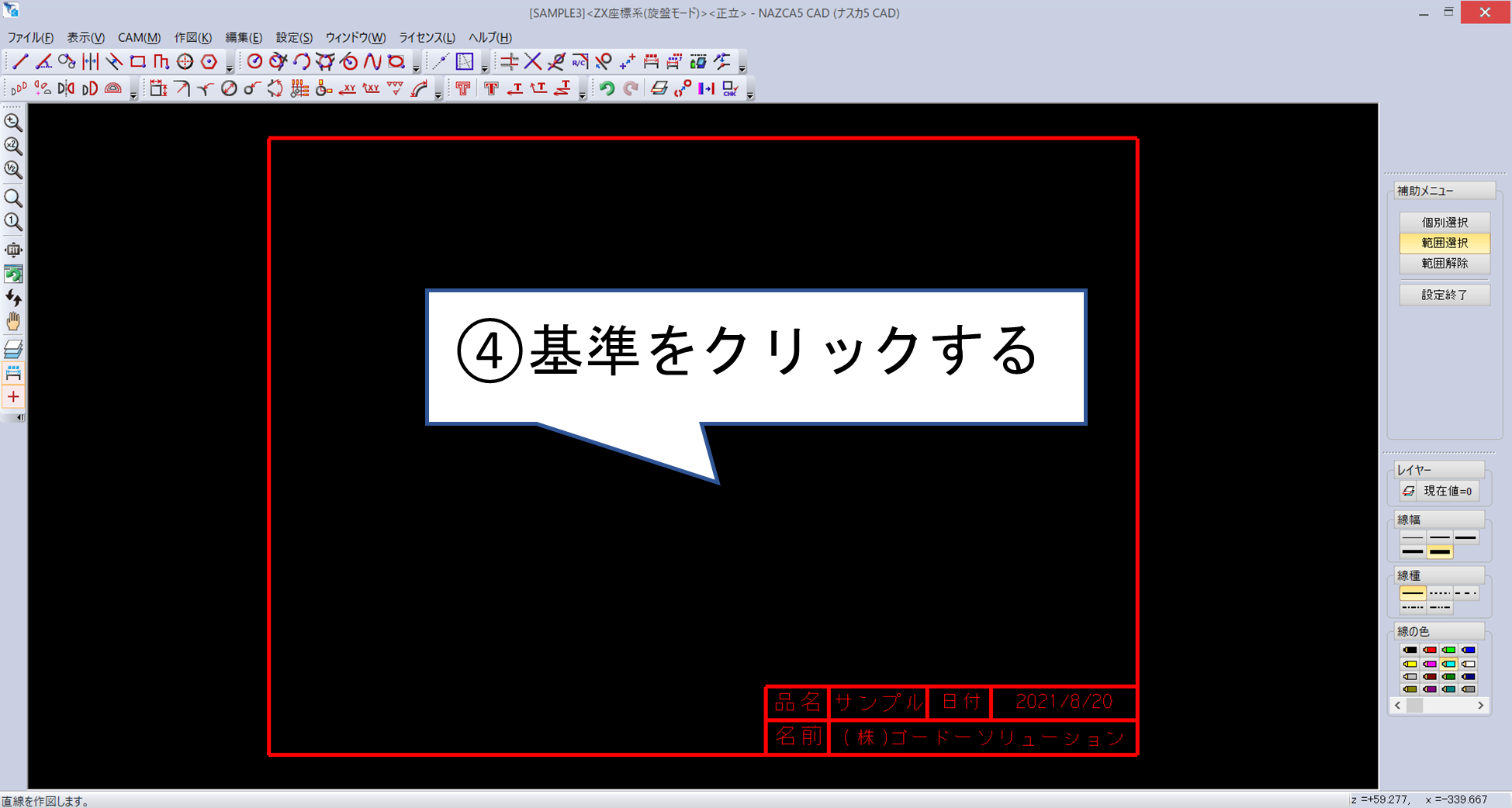Click the hatching region tool icon
Image resolution: width=1512 pixels, height=808 pixels.
coord(465,62)
